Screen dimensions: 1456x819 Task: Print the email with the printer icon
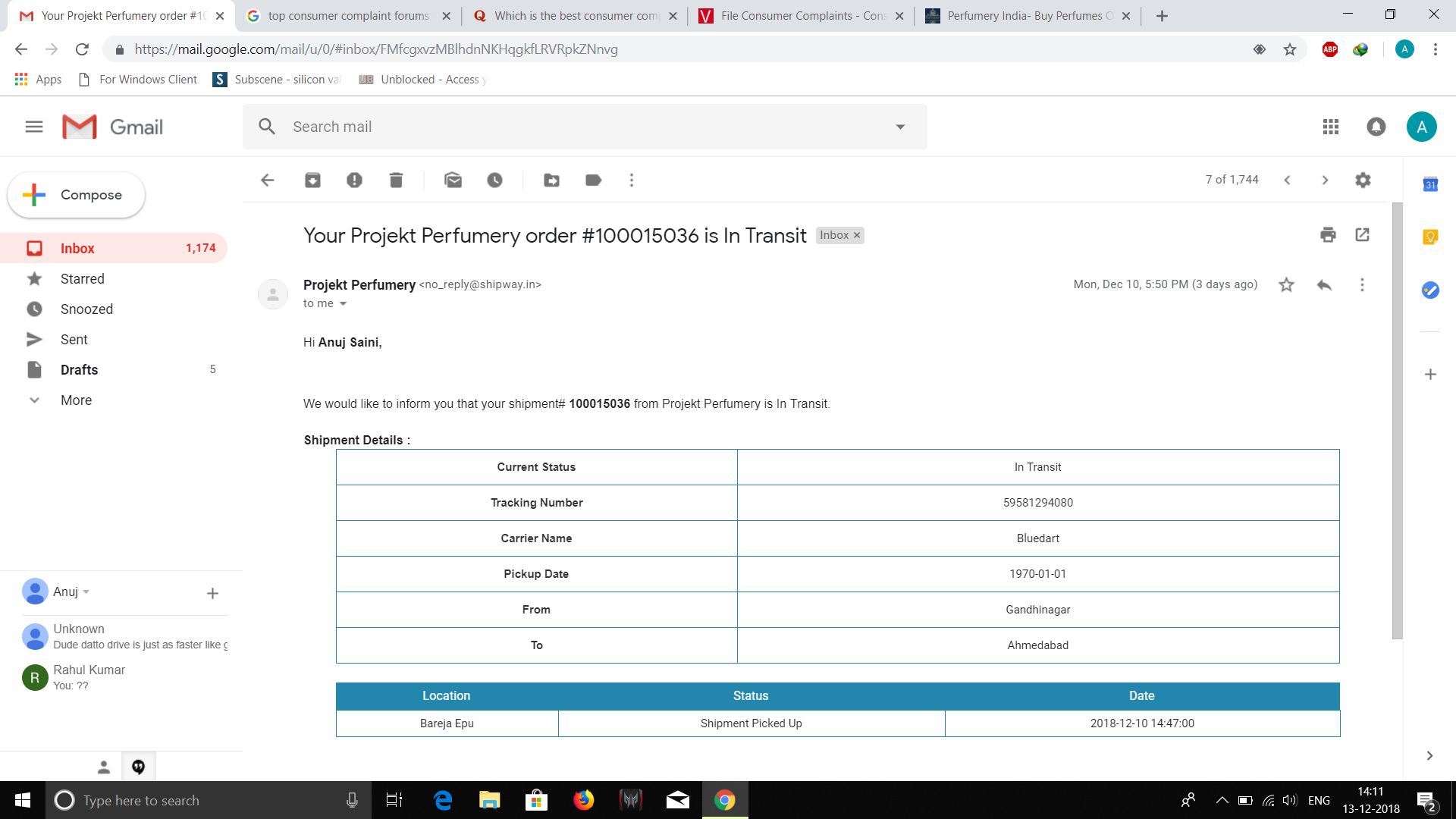click(x=1327, y=235)
